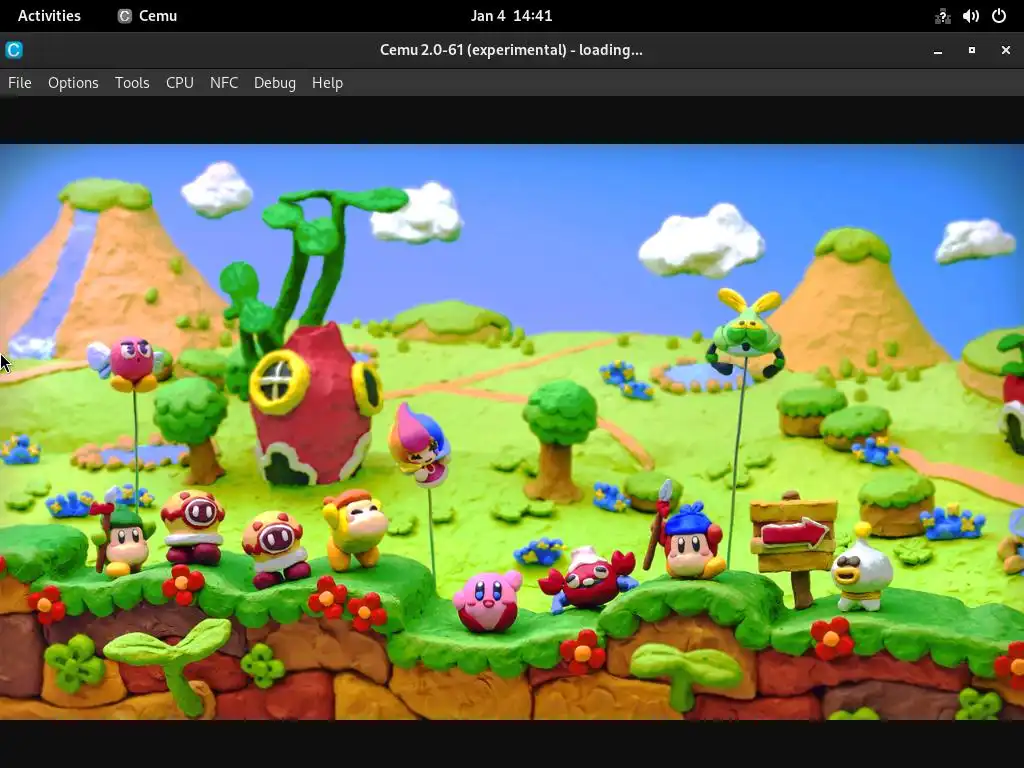Open the Activities overview
The height and width of the screenshot is (768, 1024).
49,16
